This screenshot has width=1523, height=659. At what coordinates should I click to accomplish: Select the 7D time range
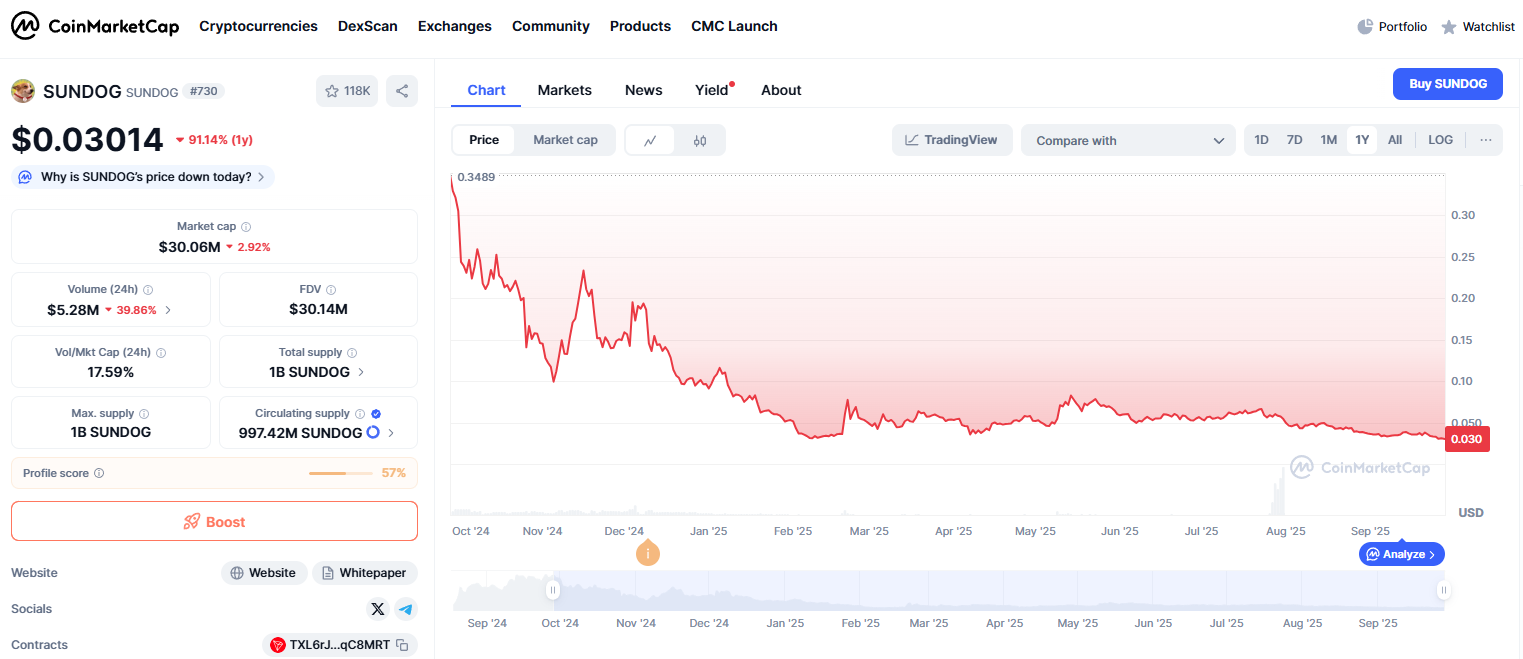coord(1294,140)
